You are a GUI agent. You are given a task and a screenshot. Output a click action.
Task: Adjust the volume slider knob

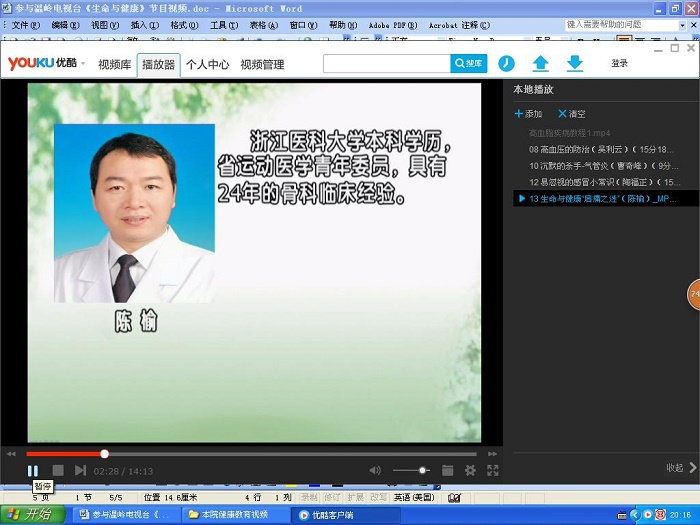click(x=422, y=470)
